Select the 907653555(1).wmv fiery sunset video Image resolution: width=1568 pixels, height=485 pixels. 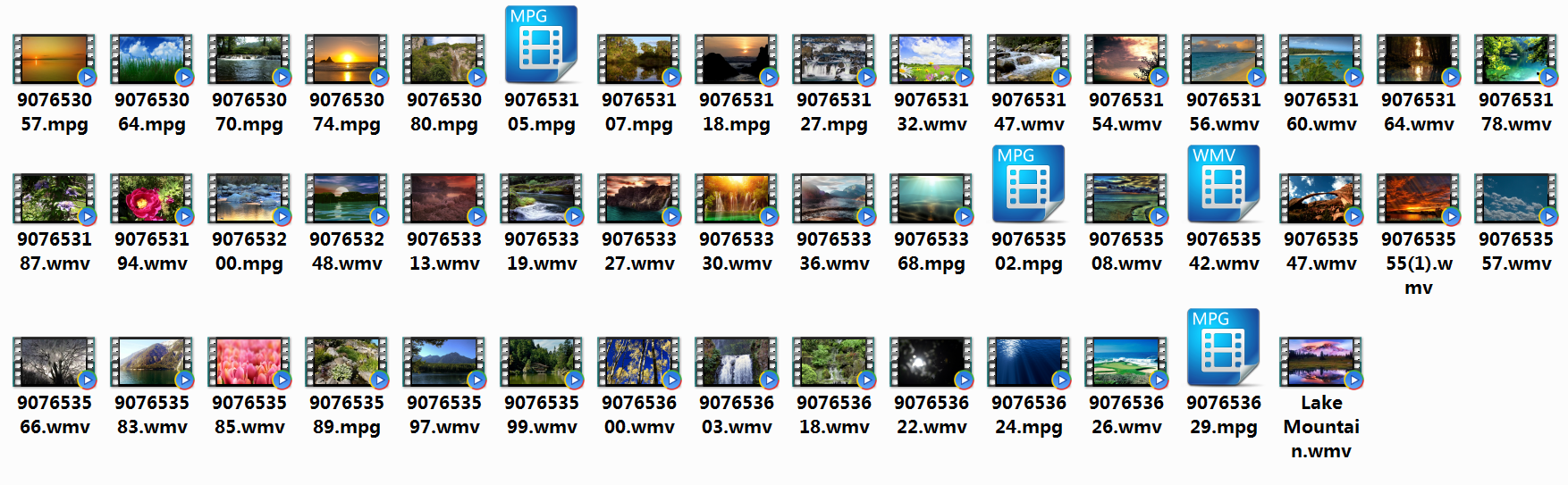tap(1419, 198)
